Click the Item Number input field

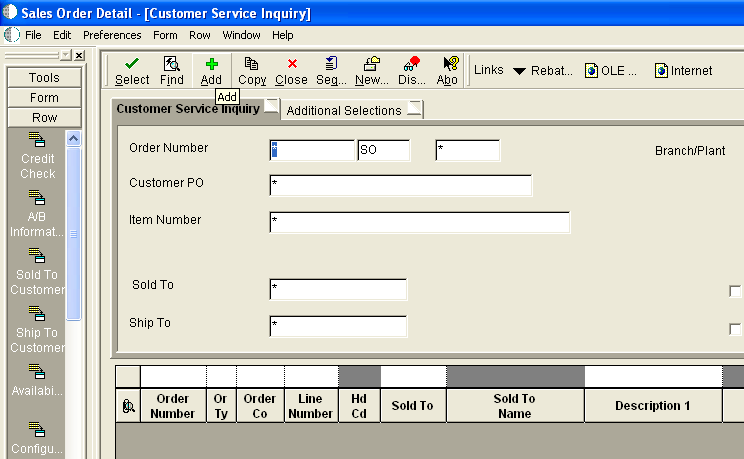click(419, 222)
